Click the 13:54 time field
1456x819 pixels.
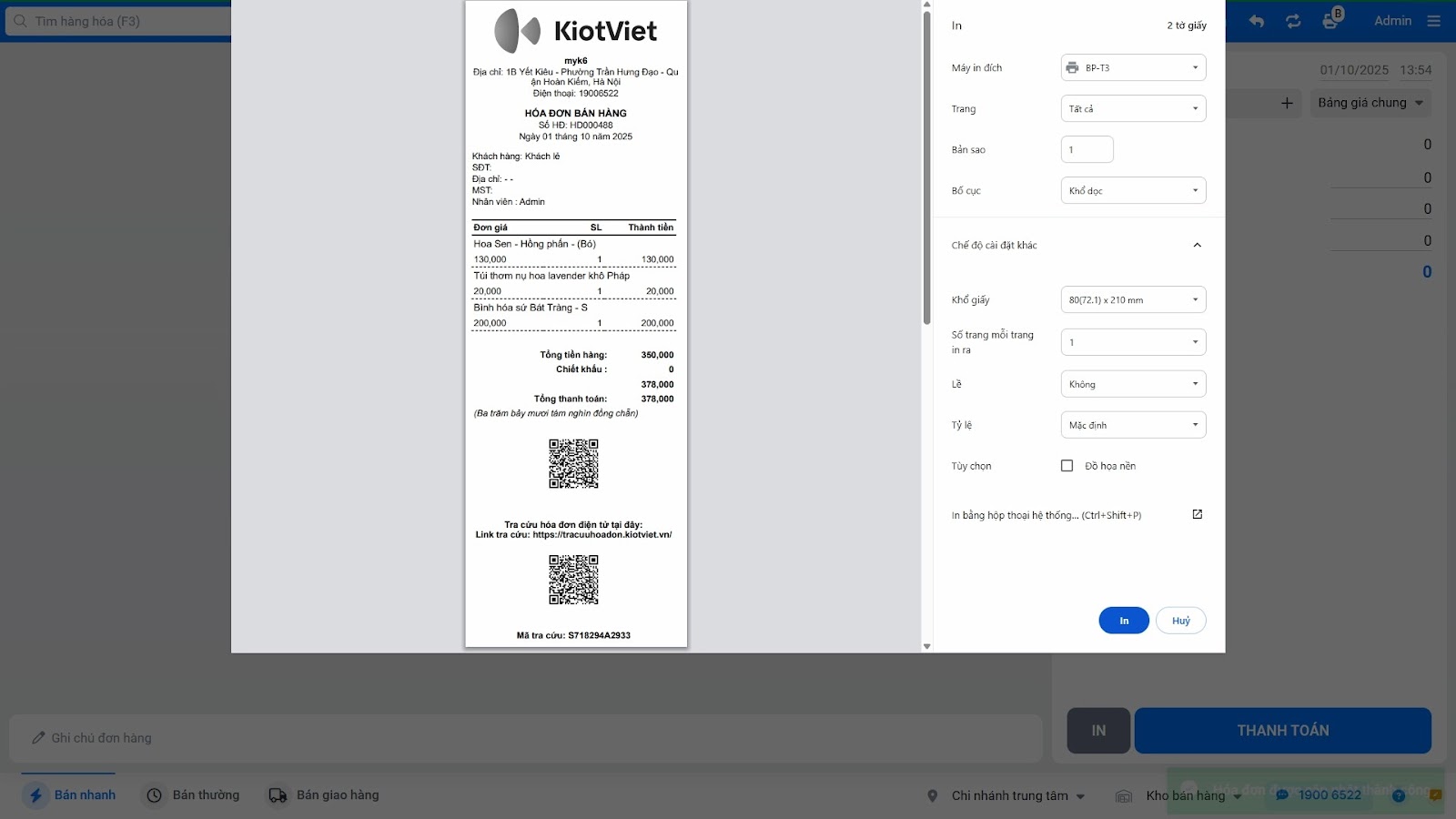click(x=1416, y=70)
